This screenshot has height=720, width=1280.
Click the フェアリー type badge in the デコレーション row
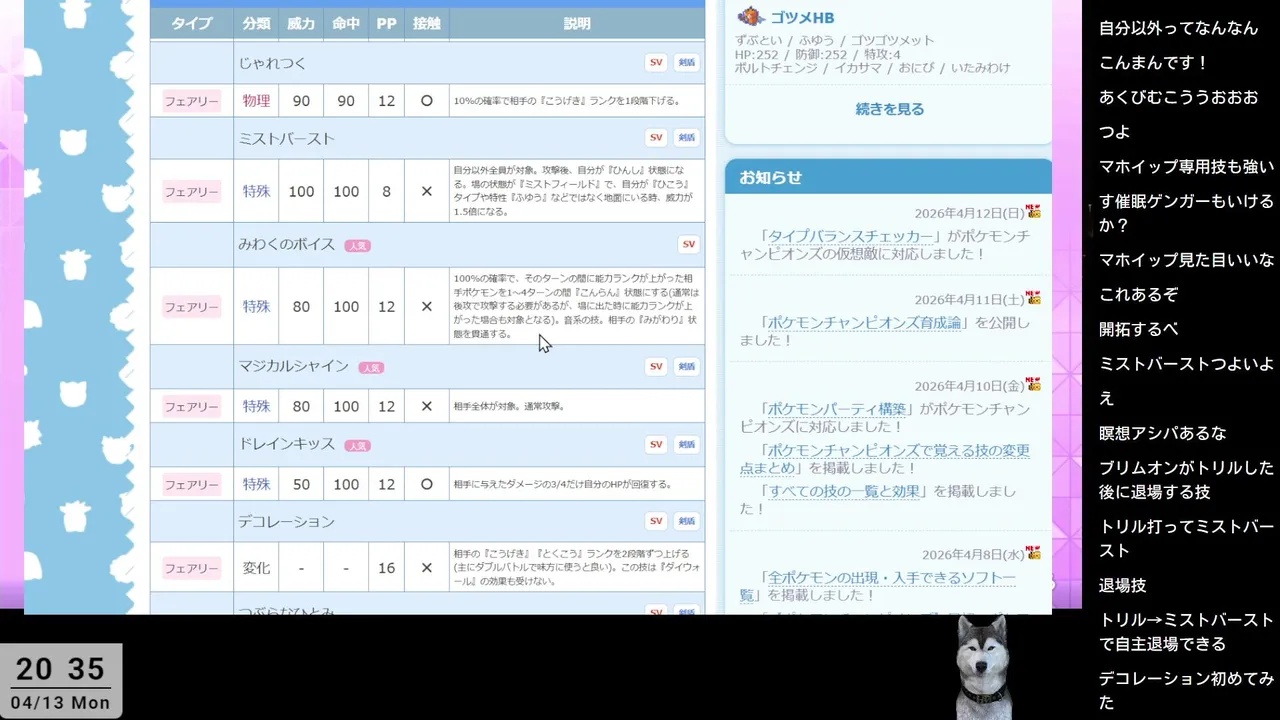click(x=191, y=568)
